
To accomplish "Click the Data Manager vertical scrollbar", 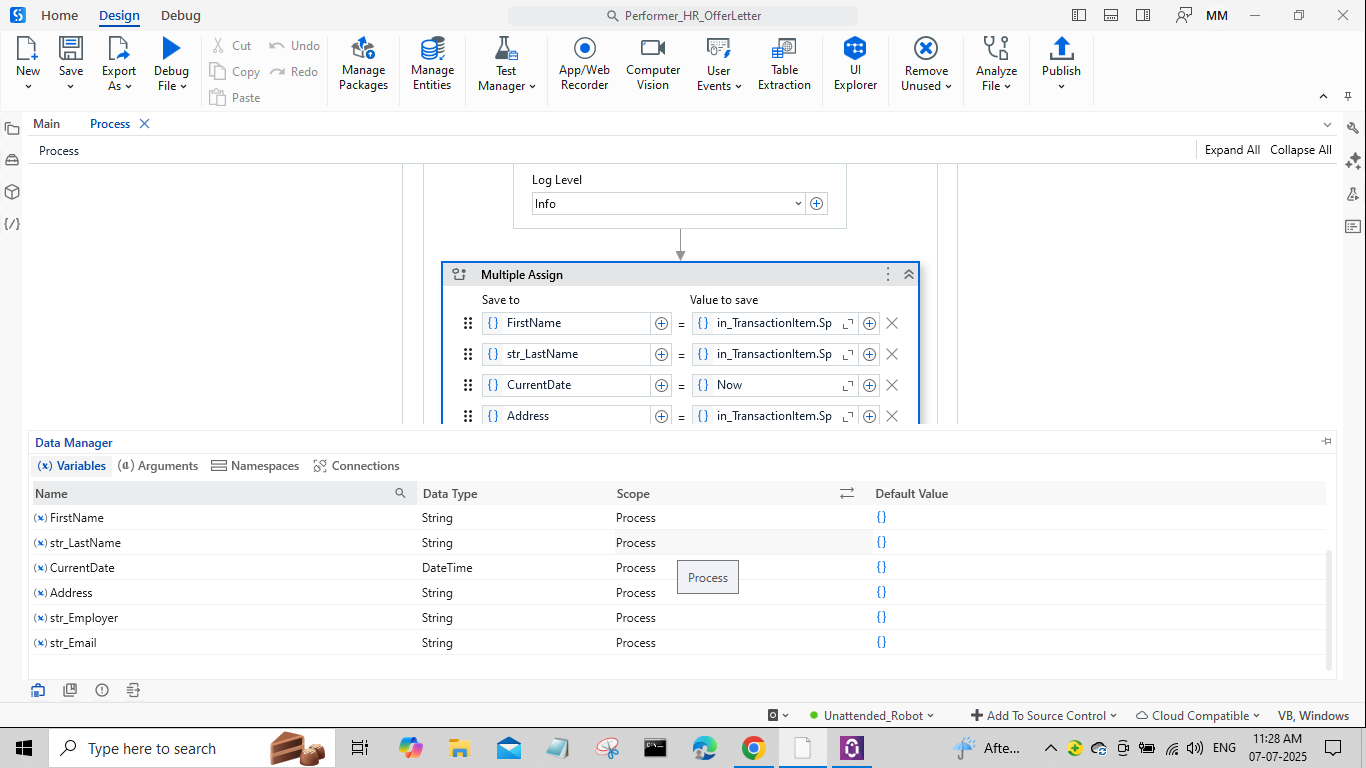I will click(x=1329, y=608).
